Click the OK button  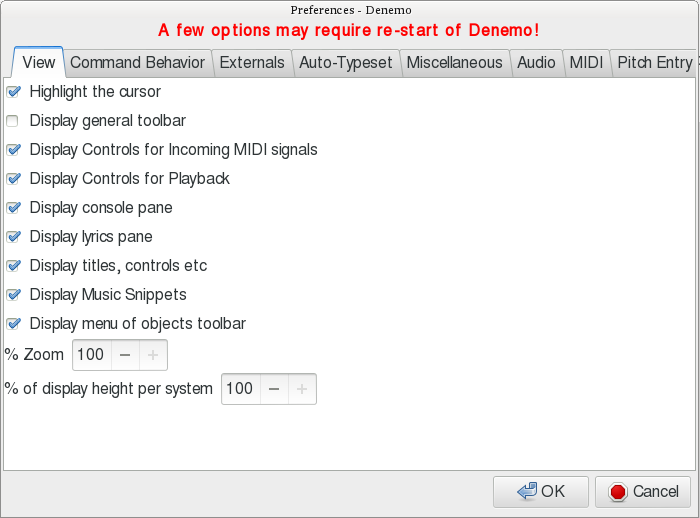541,491
